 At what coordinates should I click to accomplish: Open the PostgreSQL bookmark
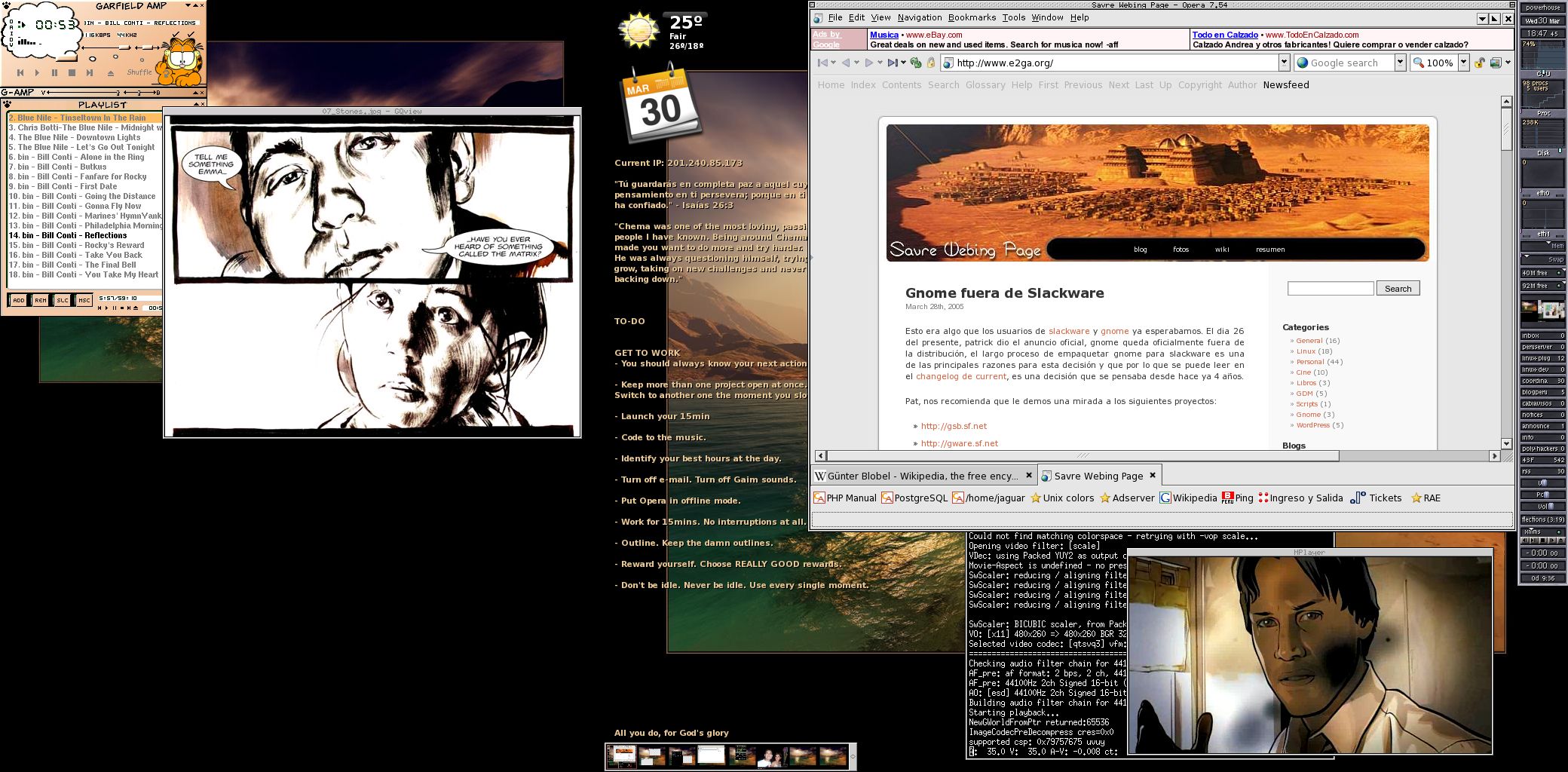click(914, 498)
